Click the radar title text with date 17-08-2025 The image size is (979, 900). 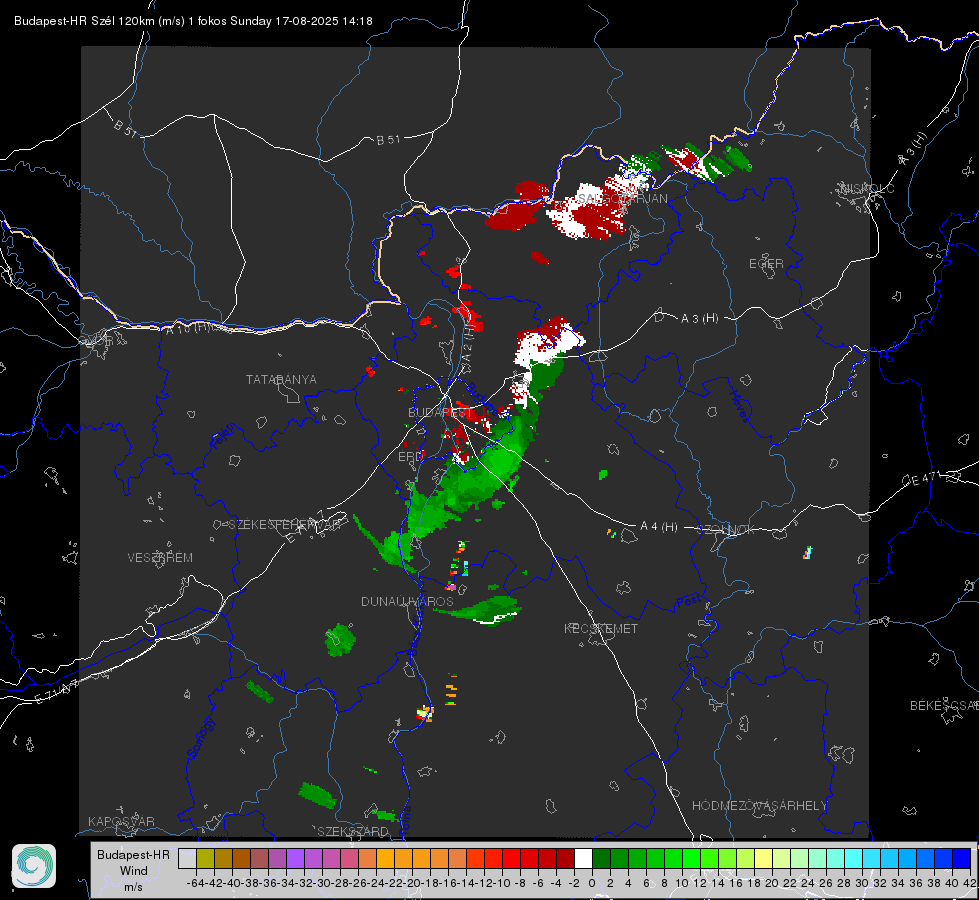coord(193,21)
